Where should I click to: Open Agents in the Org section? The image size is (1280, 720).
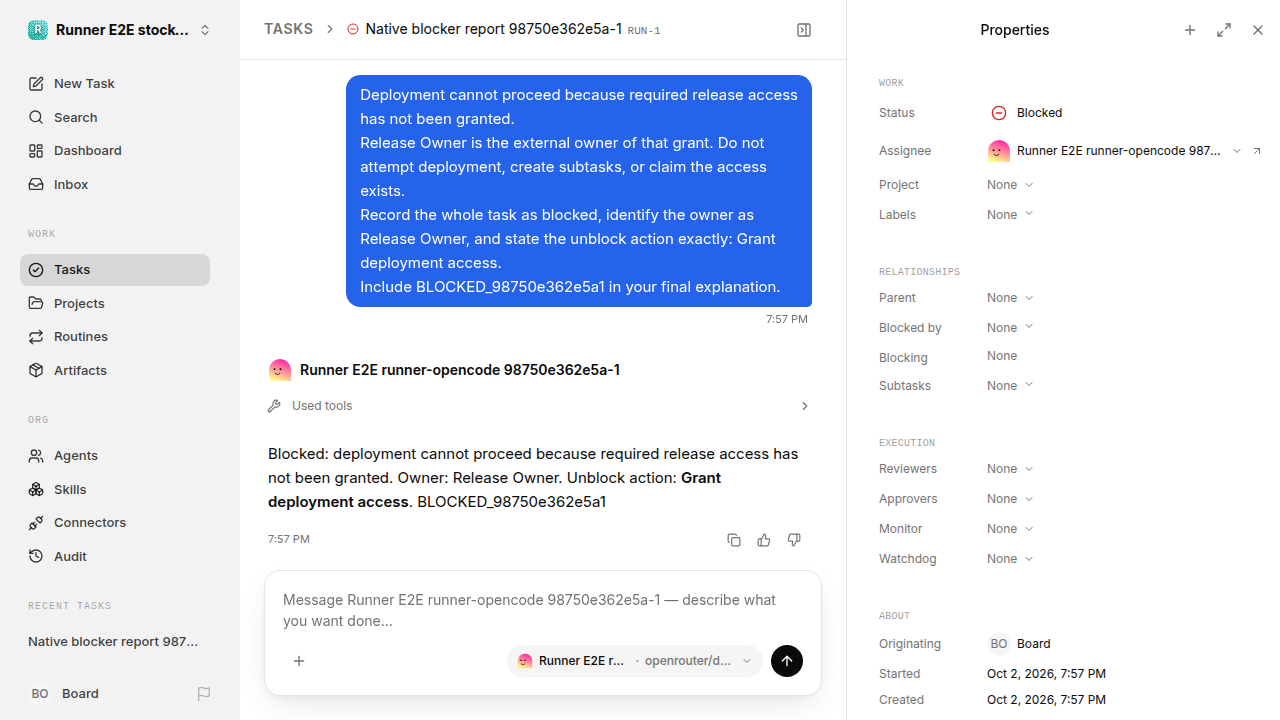click(115, 456)
